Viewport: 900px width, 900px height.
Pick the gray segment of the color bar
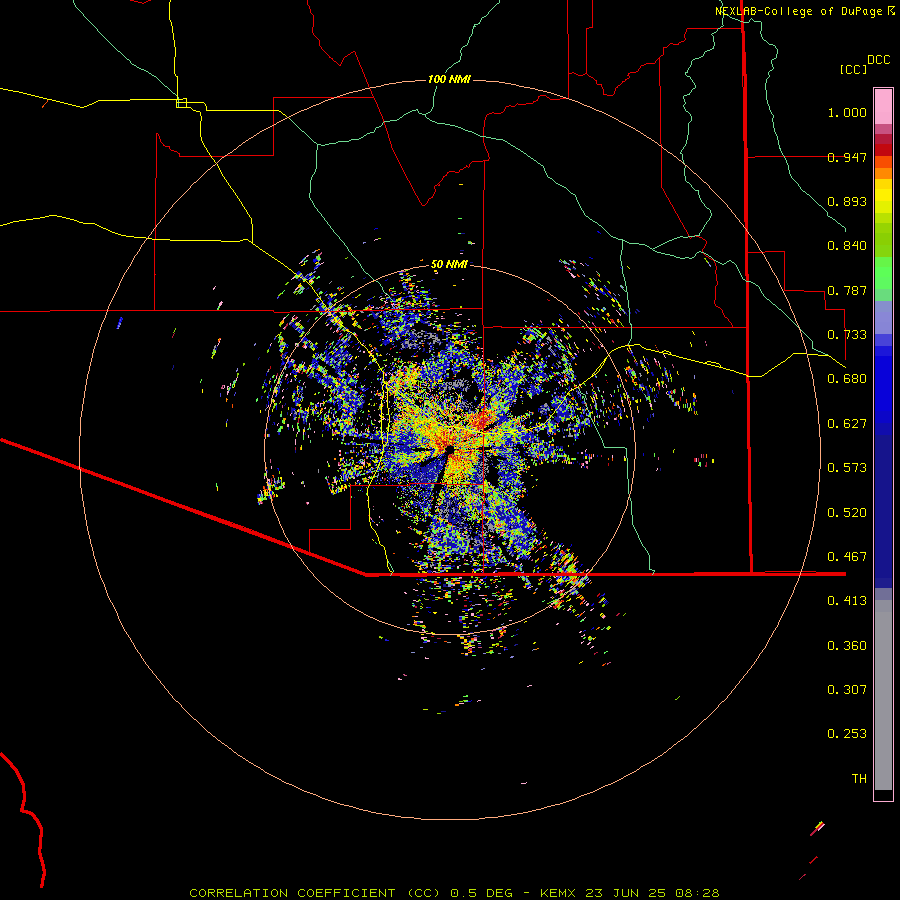[883, 695]
